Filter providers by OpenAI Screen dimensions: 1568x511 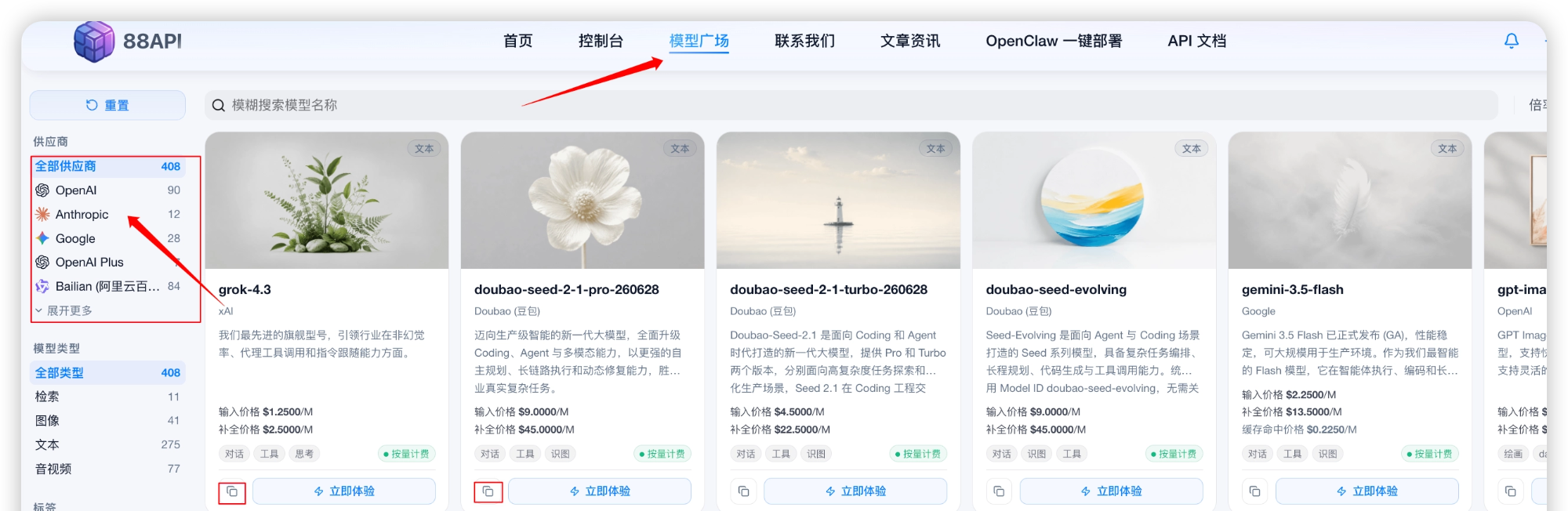[x=107, y=190]
